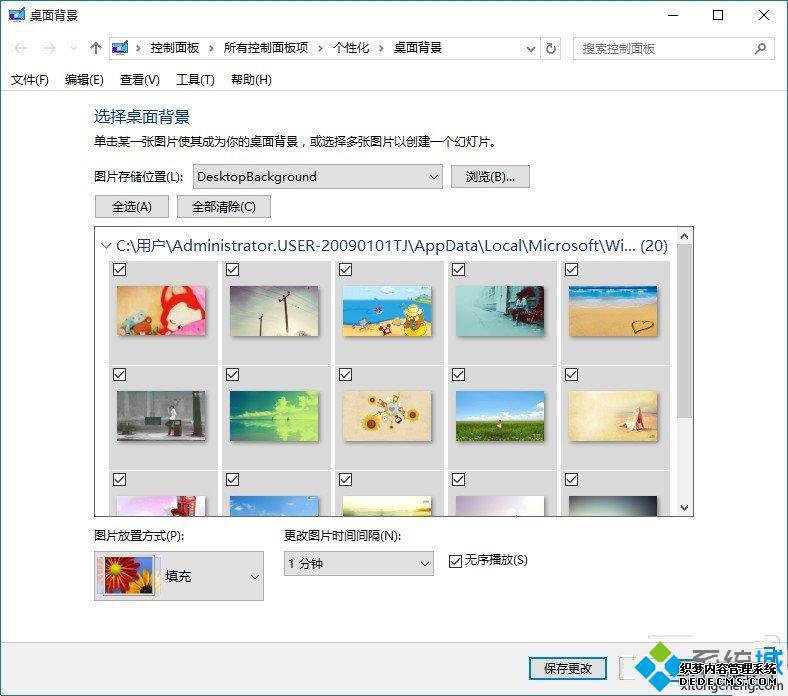
Task: Select the gray bus stop thumbnail
Action: coord(161,416)
